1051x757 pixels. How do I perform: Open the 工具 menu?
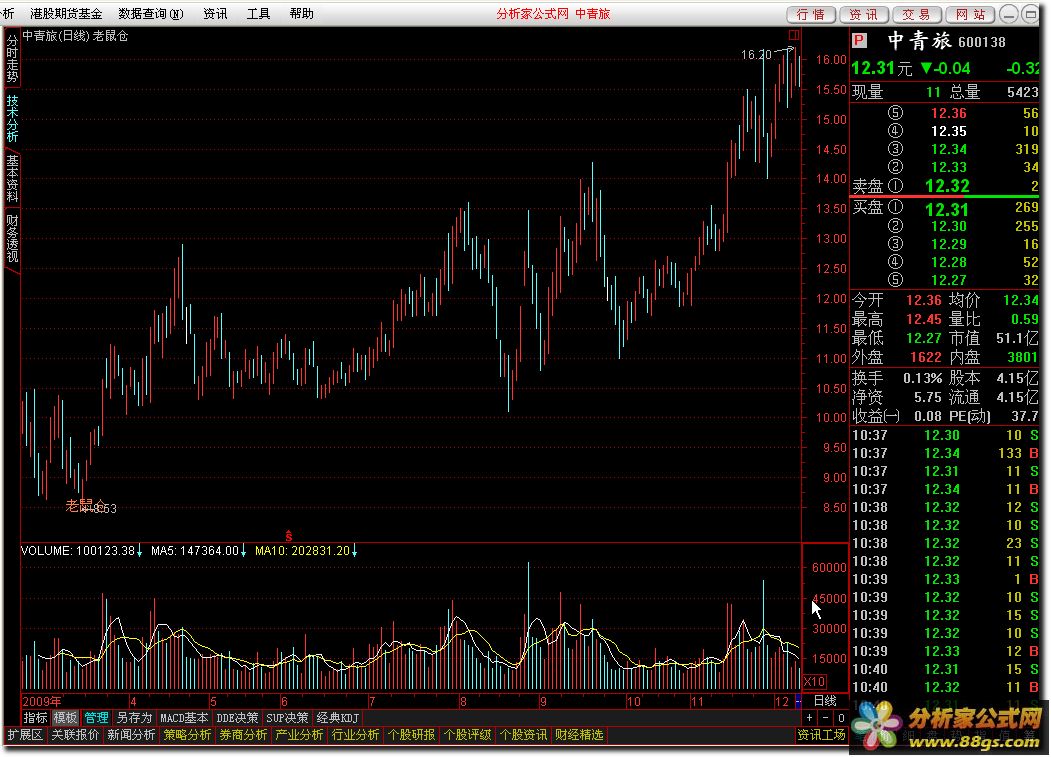coord(258,13)
